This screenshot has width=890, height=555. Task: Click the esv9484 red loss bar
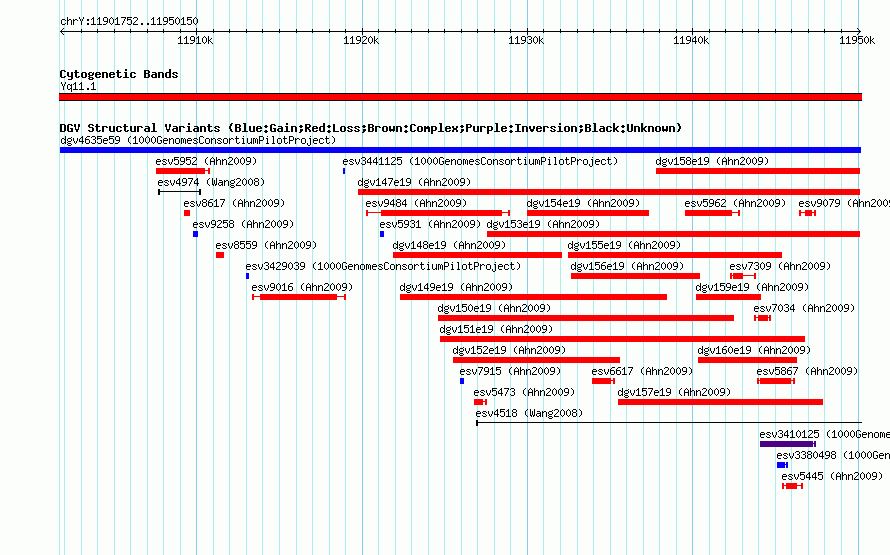438,213
